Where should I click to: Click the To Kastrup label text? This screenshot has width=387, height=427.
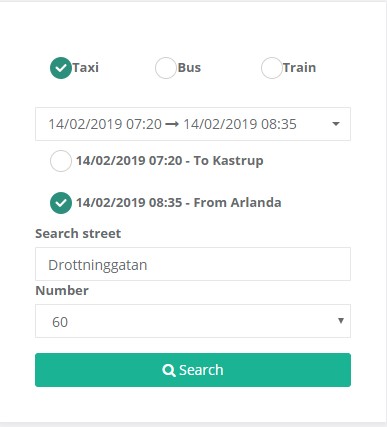coord(229,161)
